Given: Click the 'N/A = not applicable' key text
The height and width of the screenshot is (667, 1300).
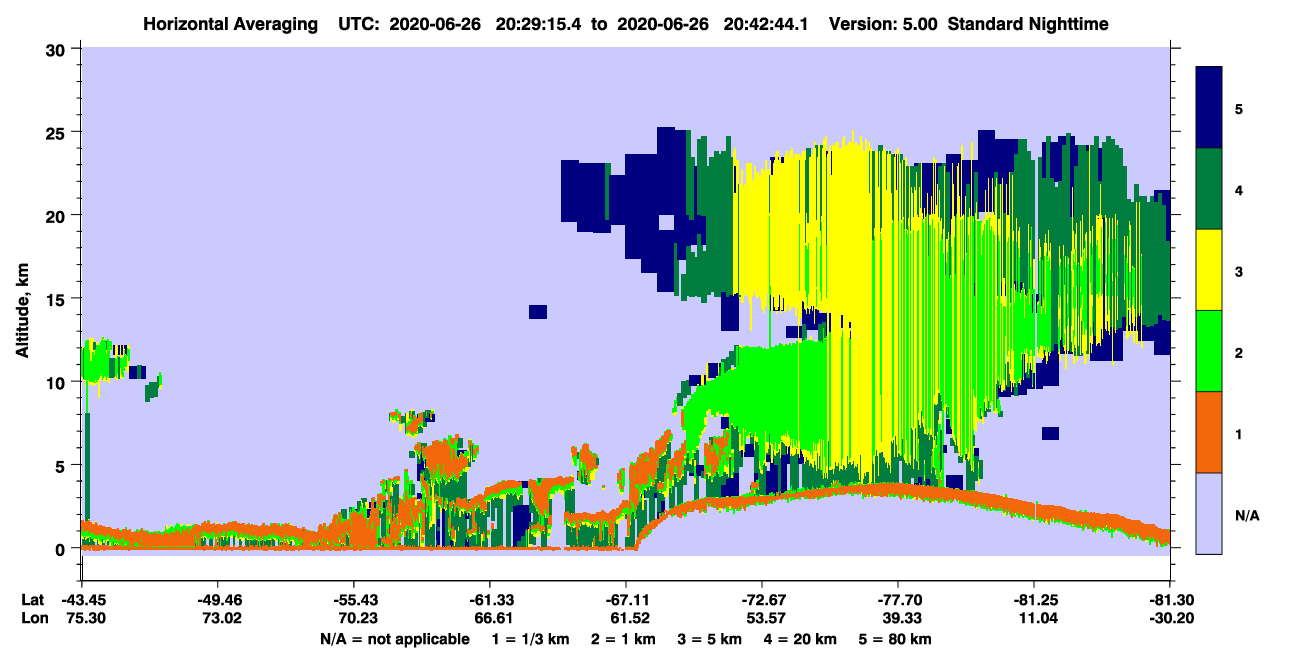Looking at the screenshot, I should 394,639.
